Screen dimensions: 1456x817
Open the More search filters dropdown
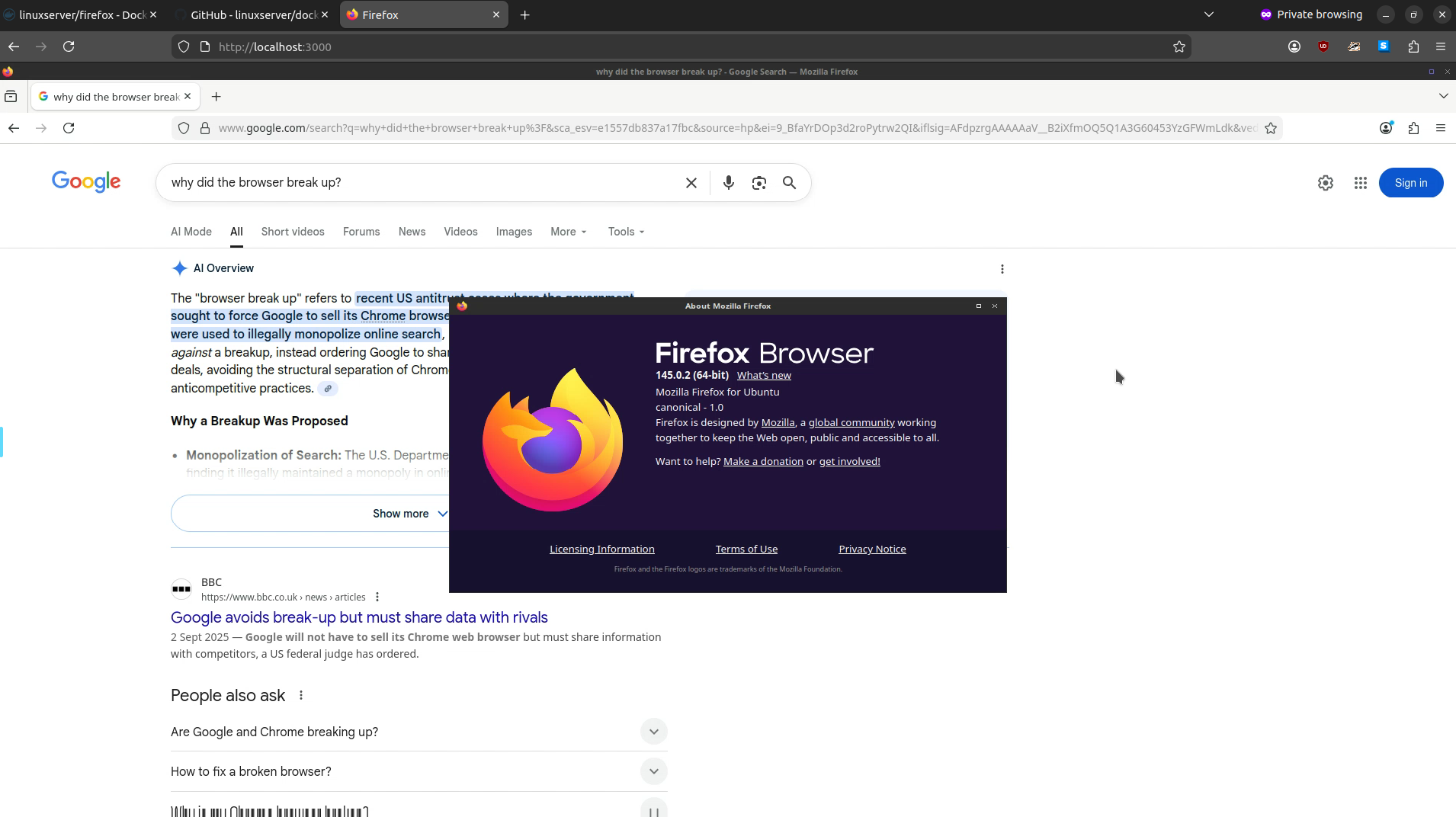568,232
